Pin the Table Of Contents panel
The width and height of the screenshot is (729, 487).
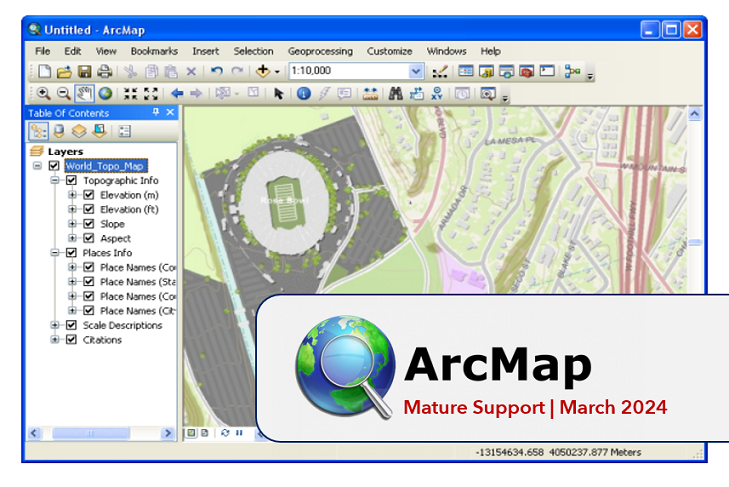tap(156, 113)
